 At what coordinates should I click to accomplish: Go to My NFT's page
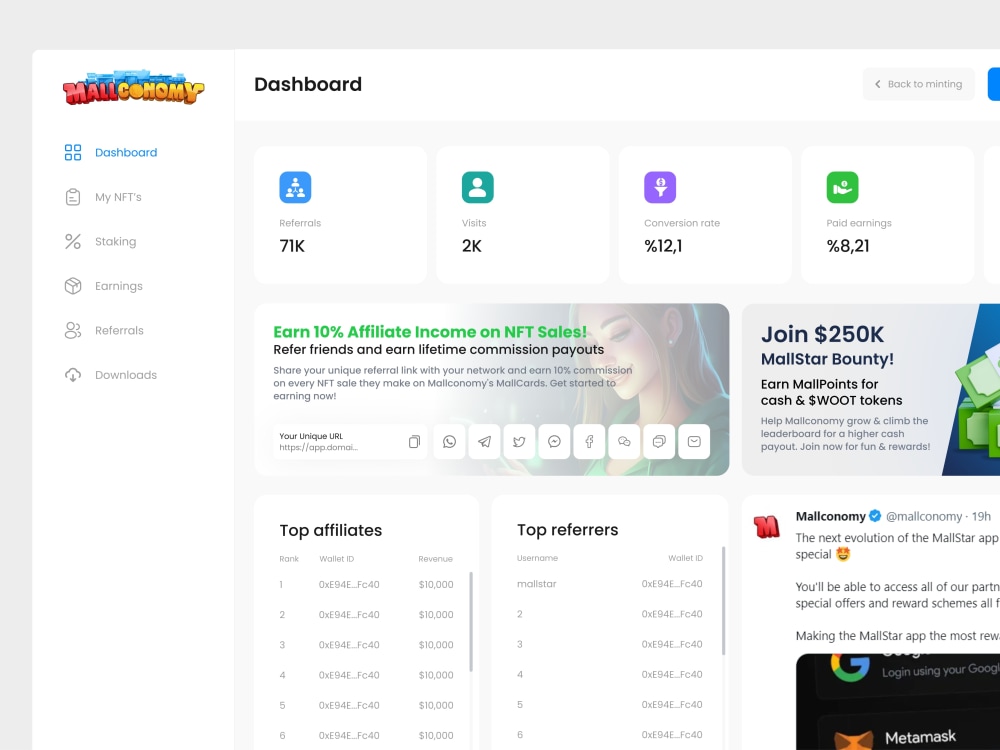(x=103, y=197)
